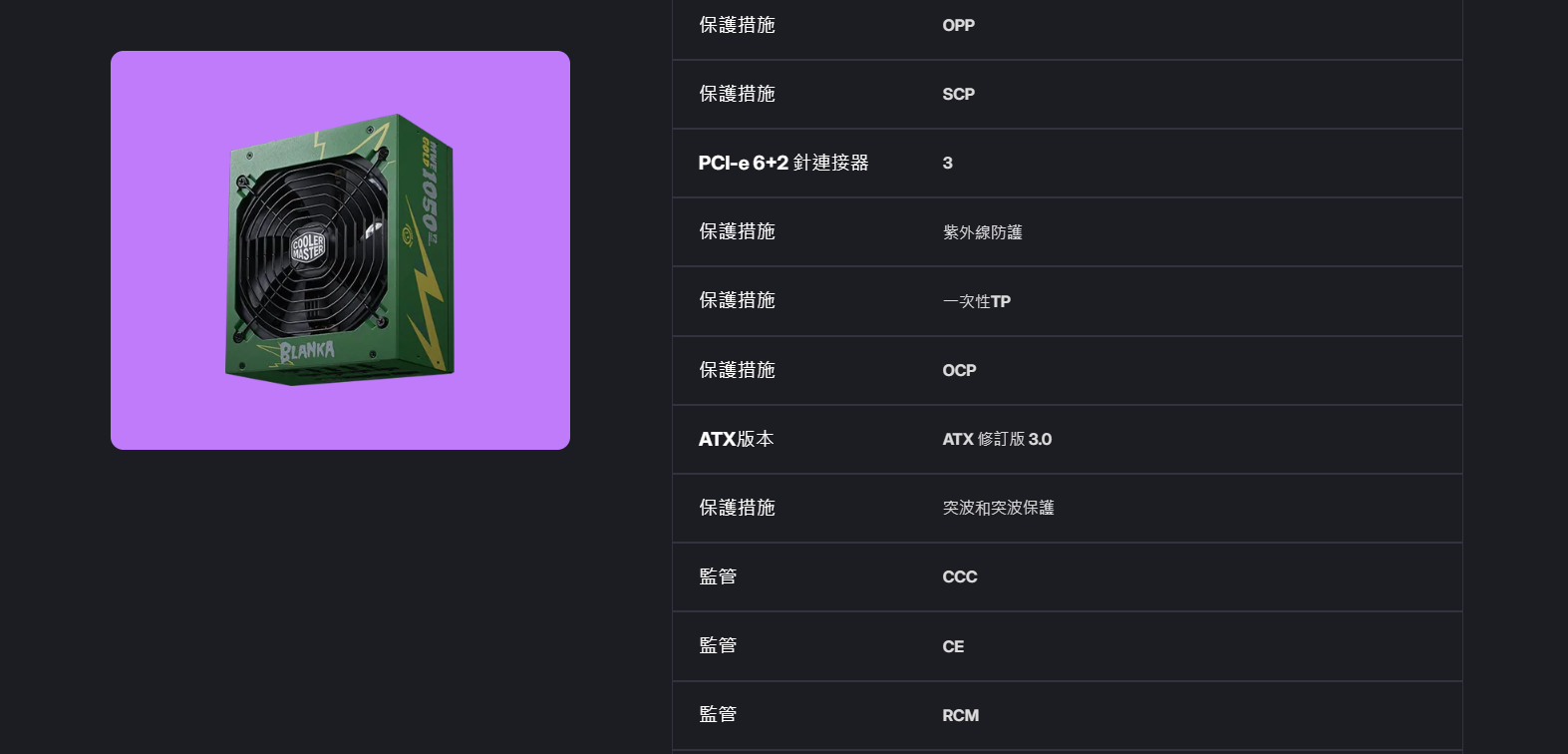Click the green Blanka power supply image
Image resolution: width=1568 pixels, height=754 pixels.
[339, 250]
